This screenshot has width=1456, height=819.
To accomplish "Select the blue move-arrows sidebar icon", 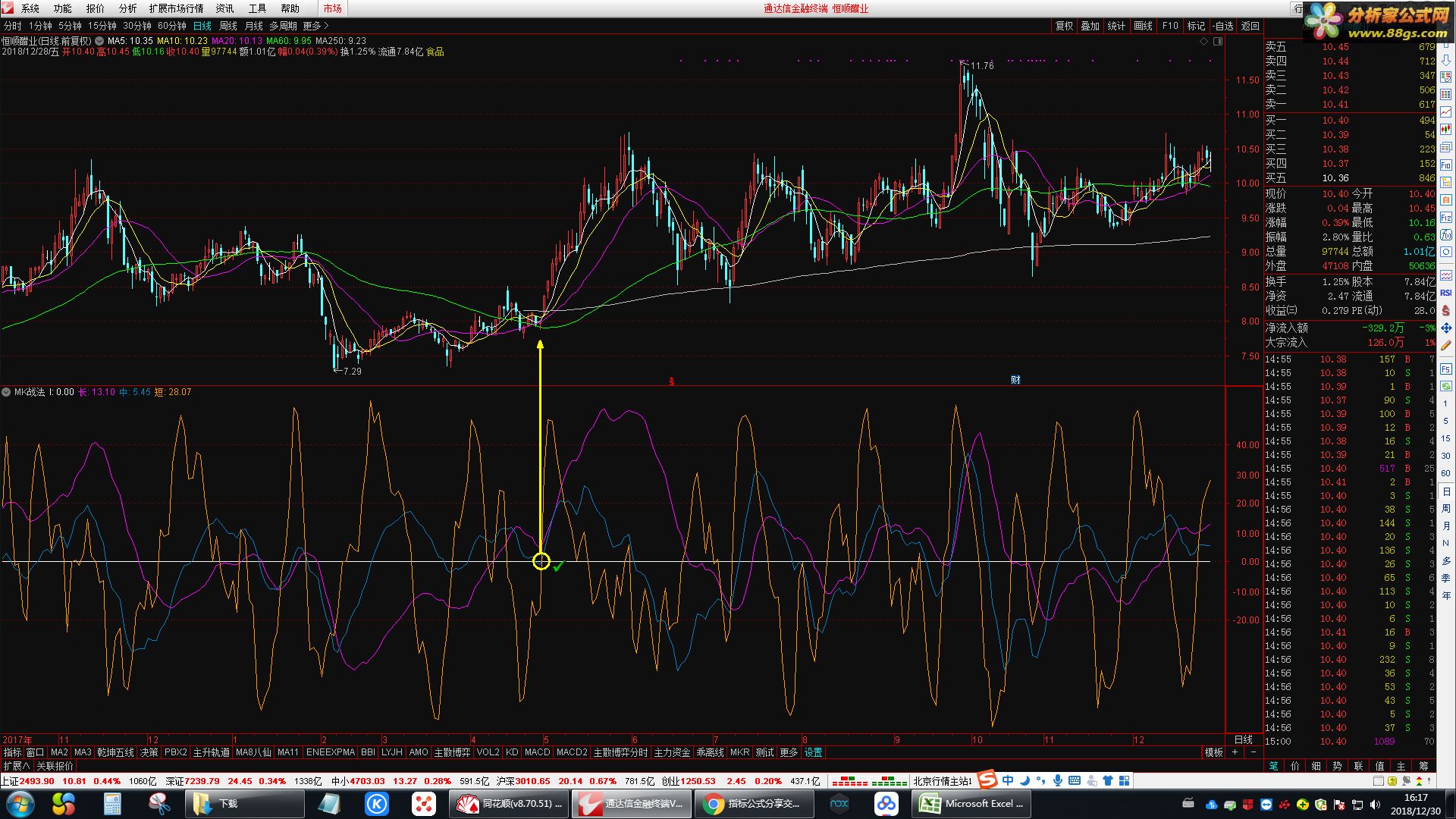I will (1446, 328).
